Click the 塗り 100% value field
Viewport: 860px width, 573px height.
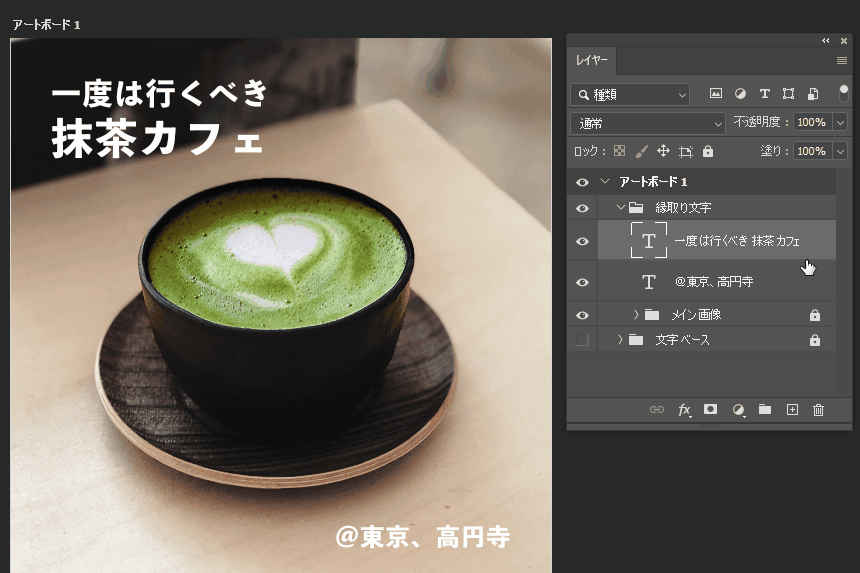point(812,151)
